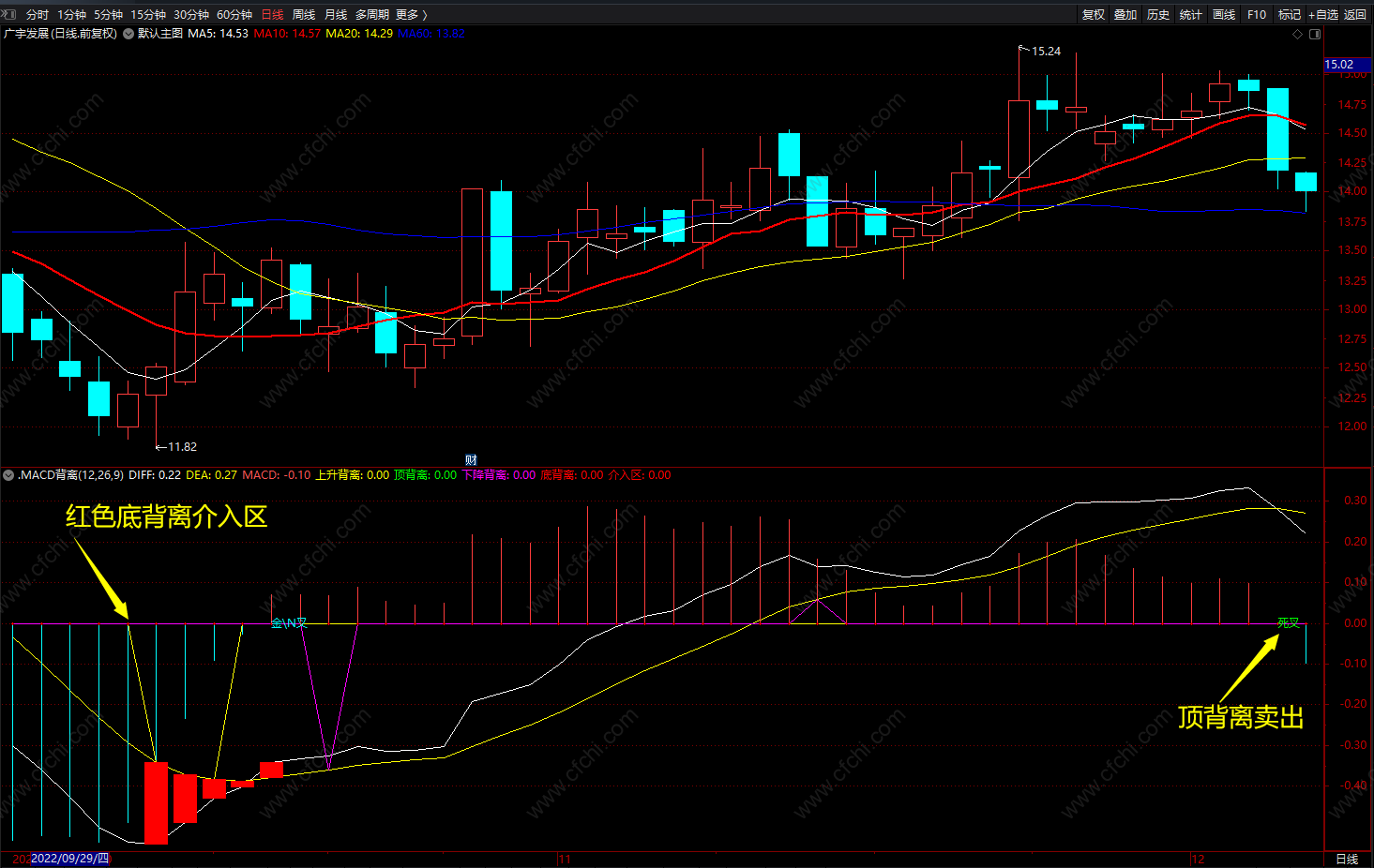Click the 死叉 dead-cross signal label
This screenshot has width=1374, height=868.
point(1289,623)
